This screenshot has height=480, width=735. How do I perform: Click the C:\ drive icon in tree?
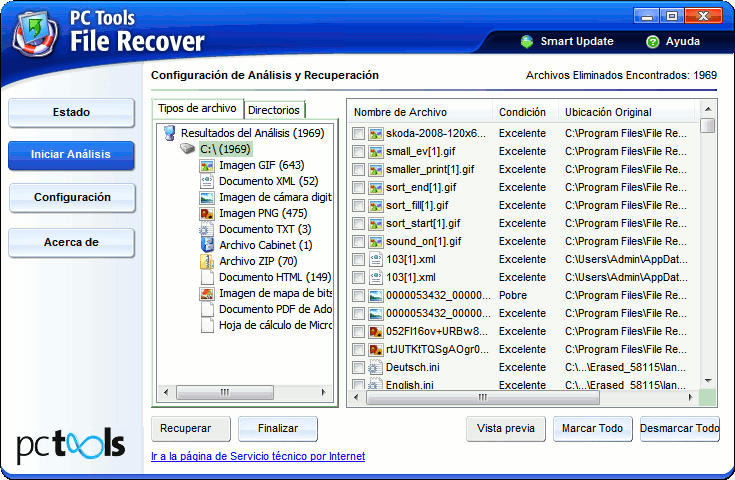(188, 149)
